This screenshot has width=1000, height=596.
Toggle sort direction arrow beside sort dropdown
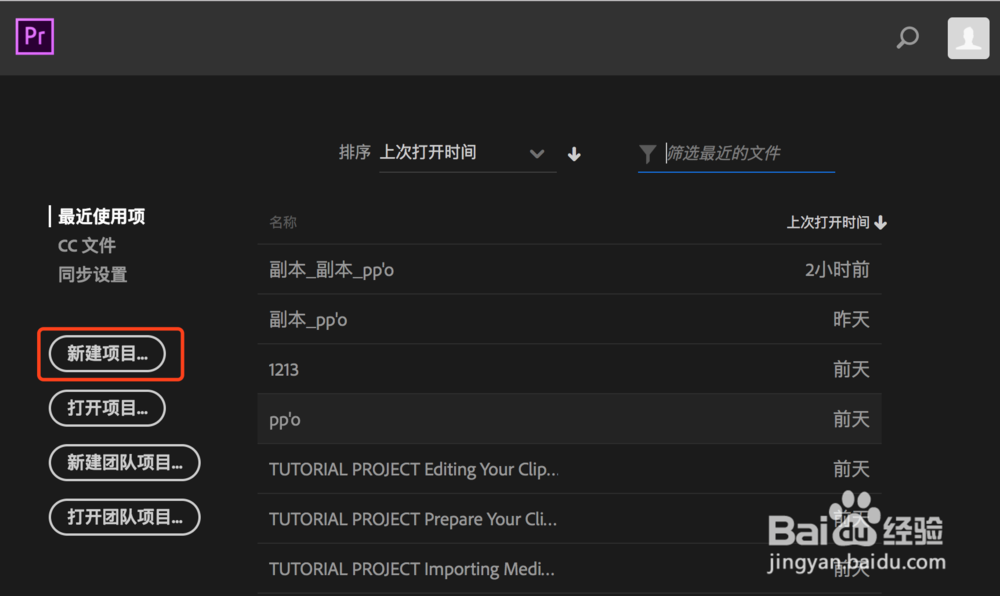[574, 154]
